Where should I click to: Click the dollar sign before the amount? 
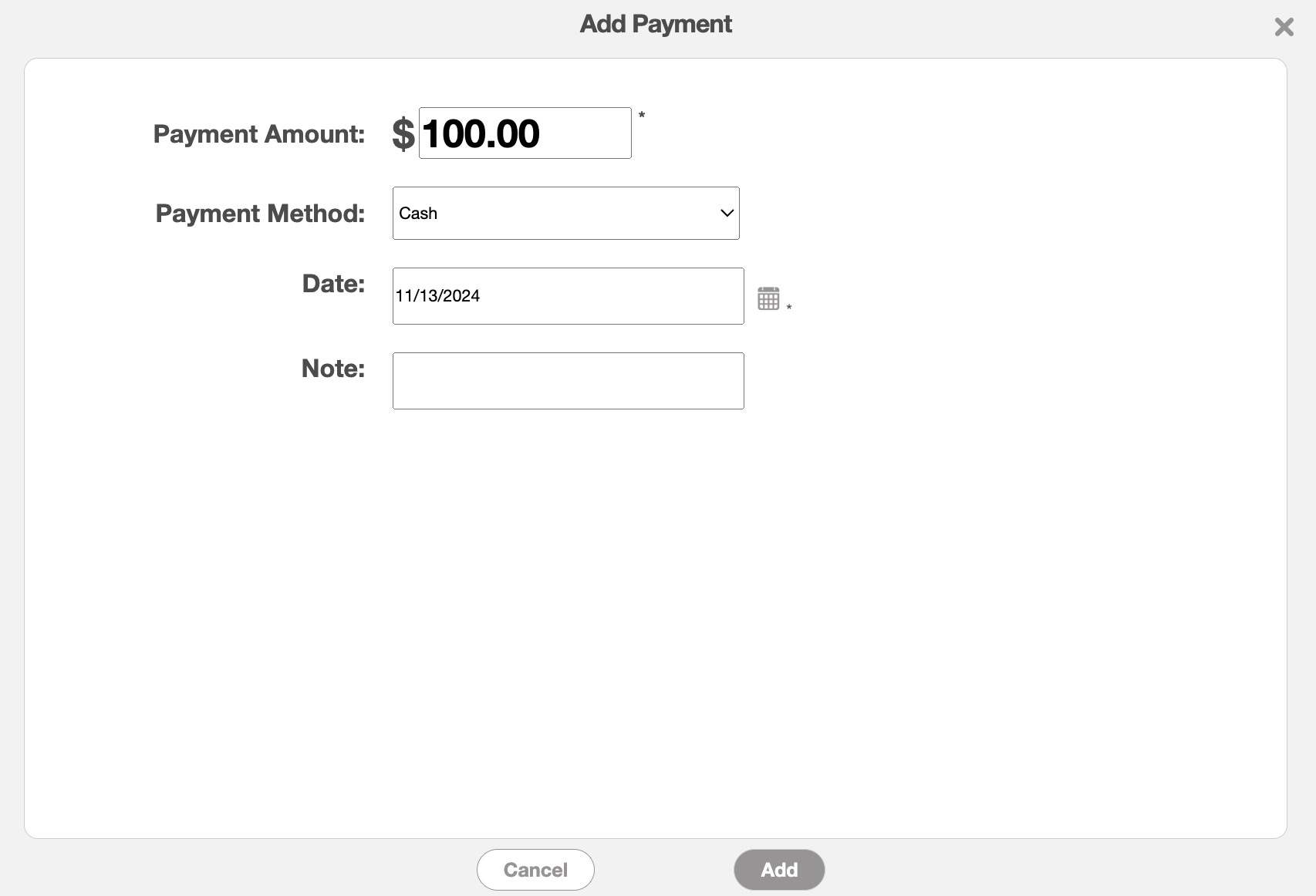403,134
